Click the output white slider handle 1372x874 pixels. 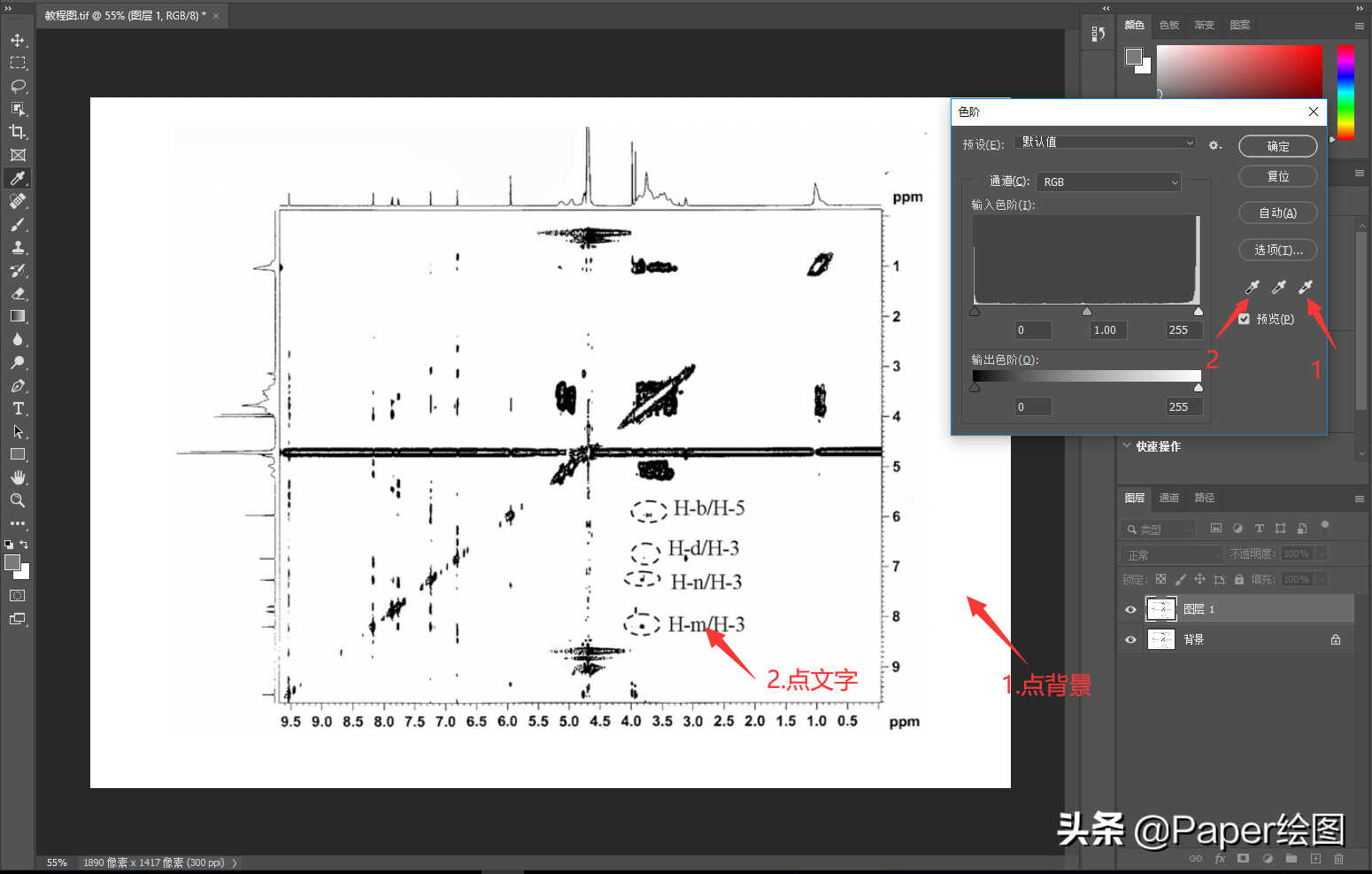click(x=1199, y=388)
